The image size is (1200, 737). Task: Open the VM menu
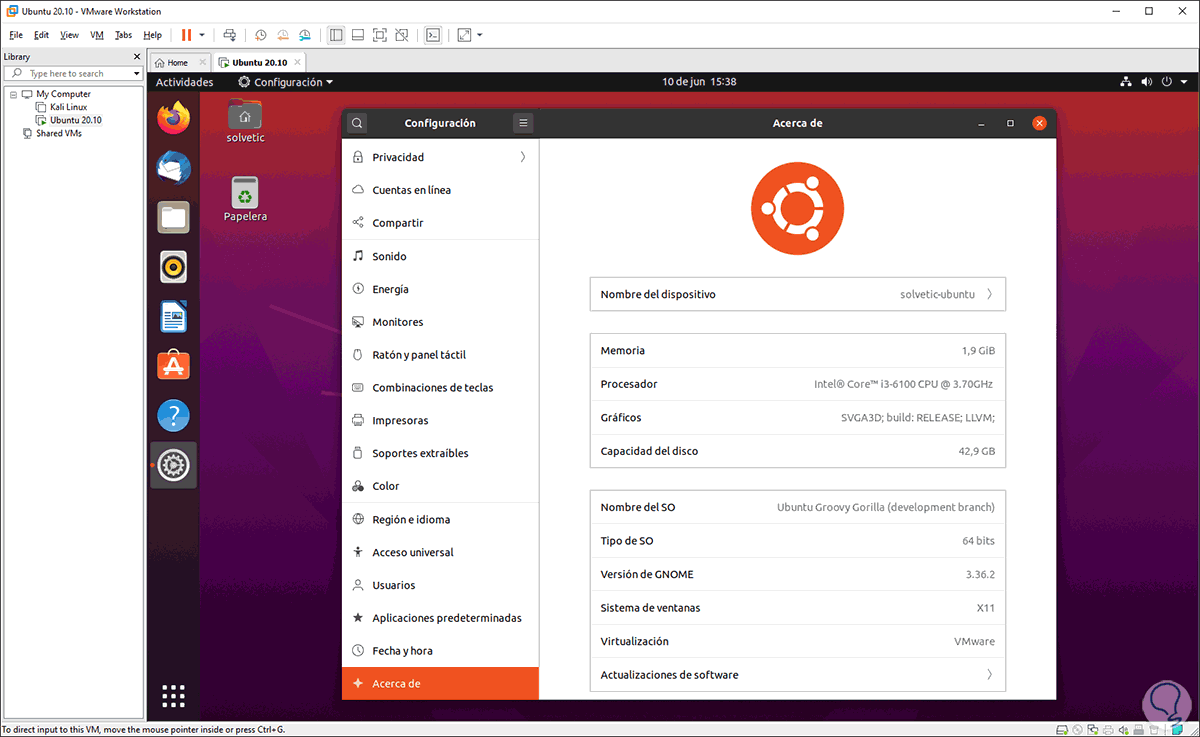(97, 35)
